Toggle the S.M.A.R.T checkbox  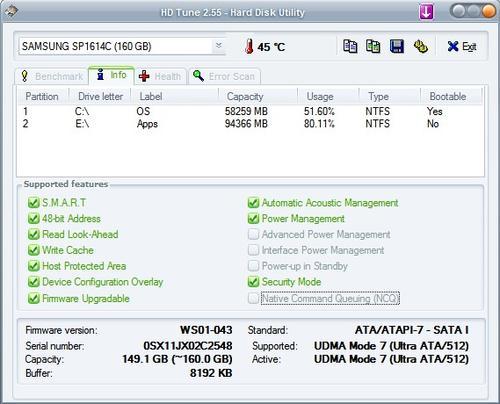point(34,202)
